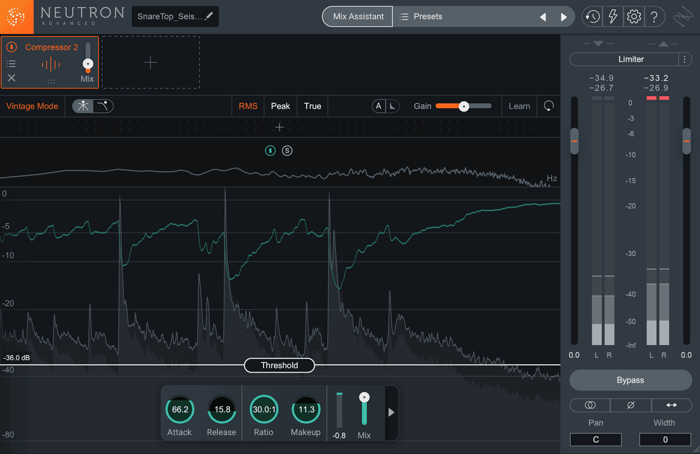700x454 pixels.
Task: Open the Presets list
Action: [421, 17]
